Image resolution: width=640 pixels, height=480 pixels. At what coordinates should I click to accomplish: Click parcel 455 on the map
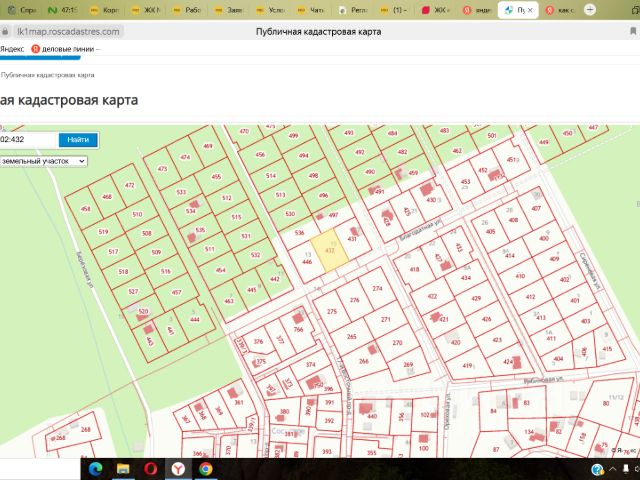216,176
